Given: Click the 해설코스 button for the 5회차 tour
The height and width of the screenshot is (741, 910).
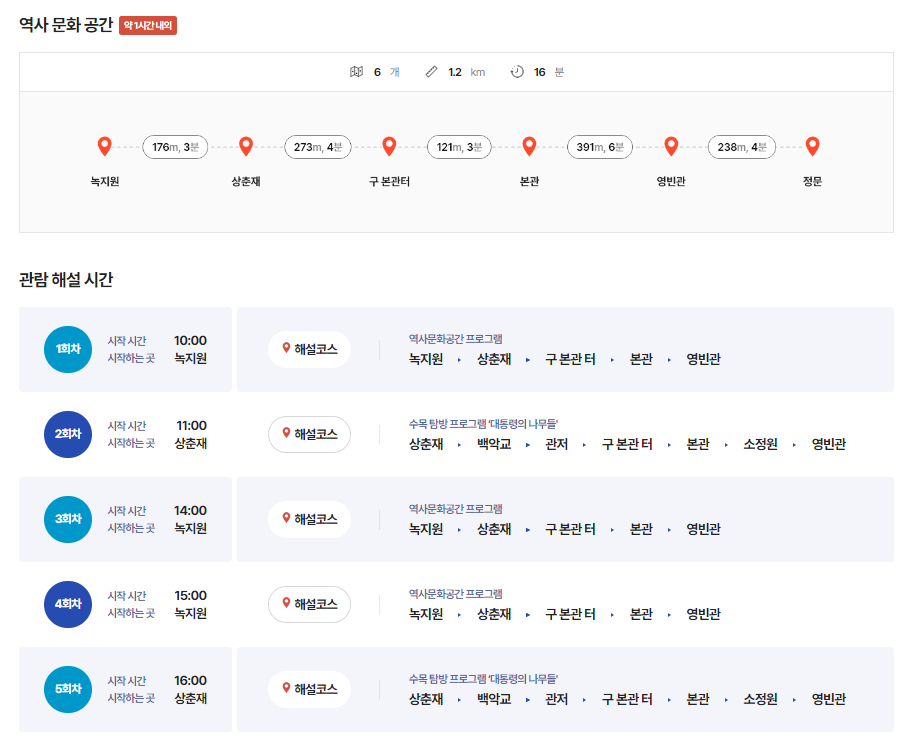Looking at the screenshot, I should tap(309, 689).
